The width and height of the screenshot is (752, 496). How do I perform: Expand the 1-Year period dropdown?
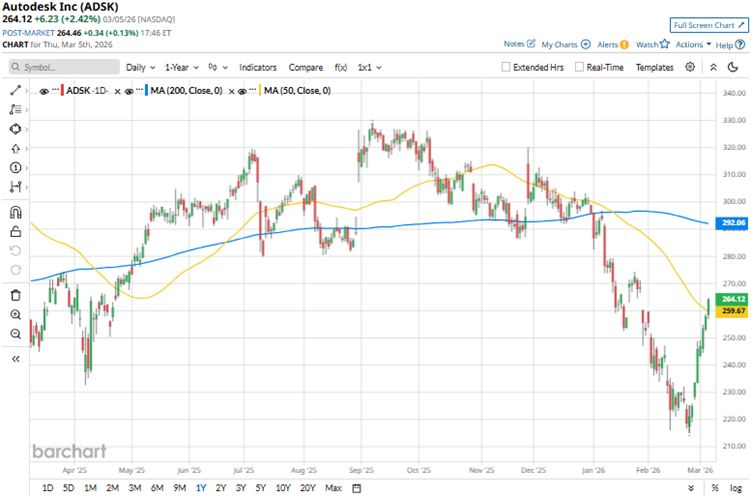pyautogui.click(x=182, y=67)
